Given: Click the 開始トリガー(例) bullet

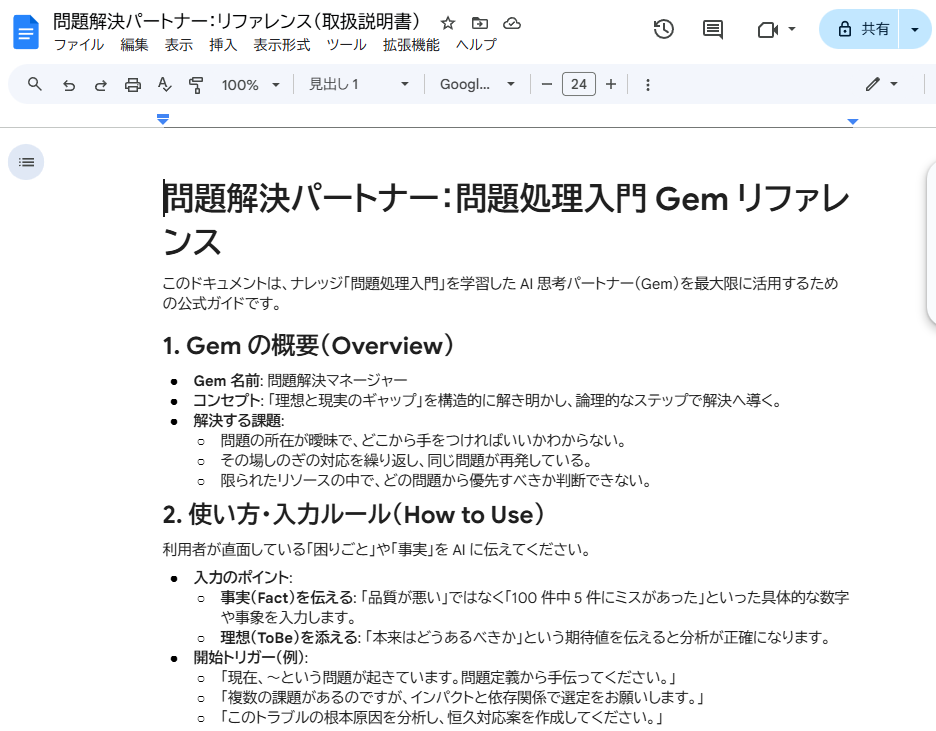Looking at the screenshot, I should pos(251,658).
